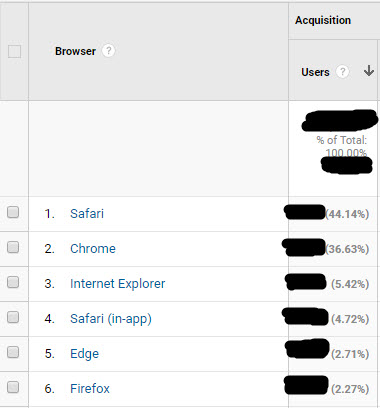This screenshot has width=380, height=408.
Task: Check the Edge row checkbox
Action: point(13,352)
